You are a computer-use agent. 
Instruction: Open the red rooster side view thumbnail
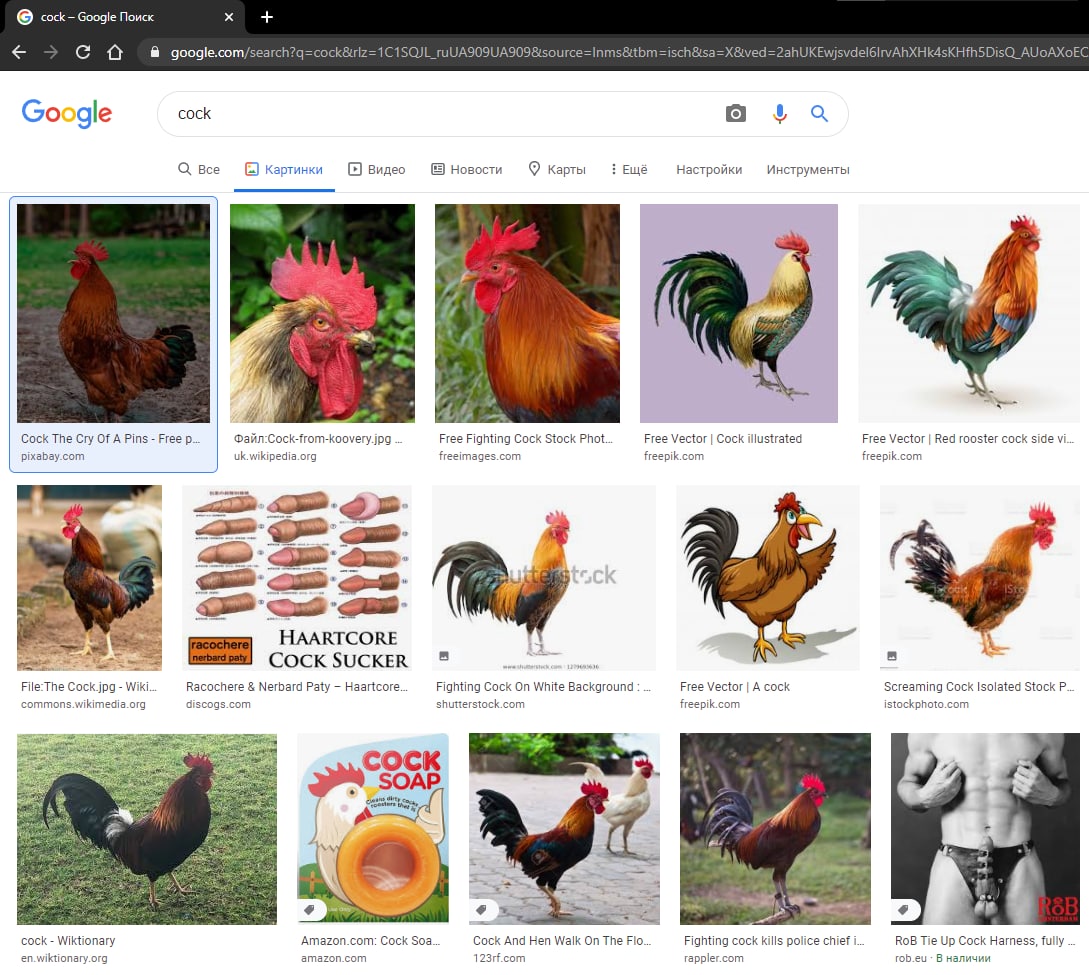[969, 313]
